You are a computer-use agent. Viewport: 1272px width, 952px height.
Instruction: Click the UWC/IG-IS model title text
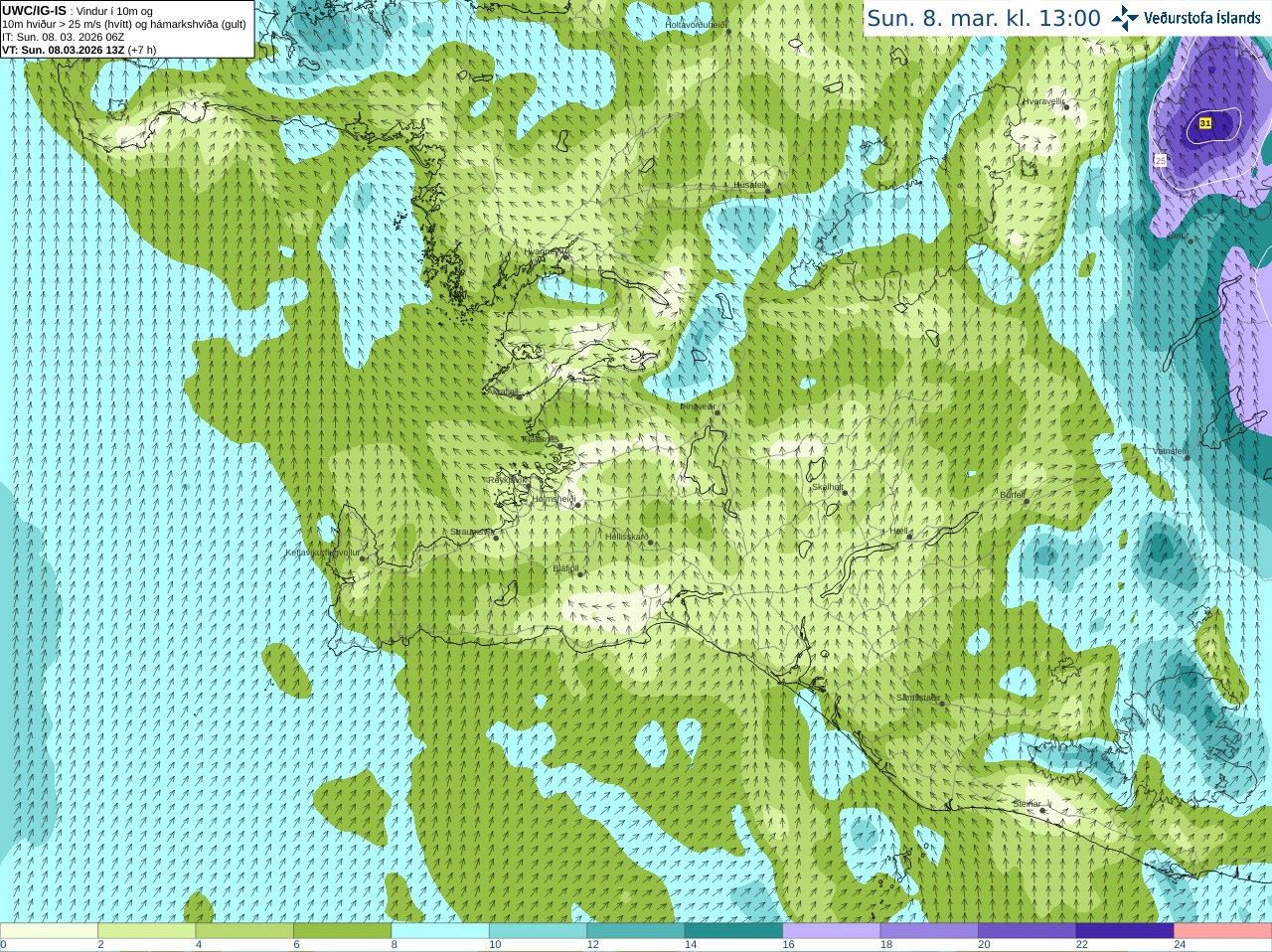click(34, 10)
